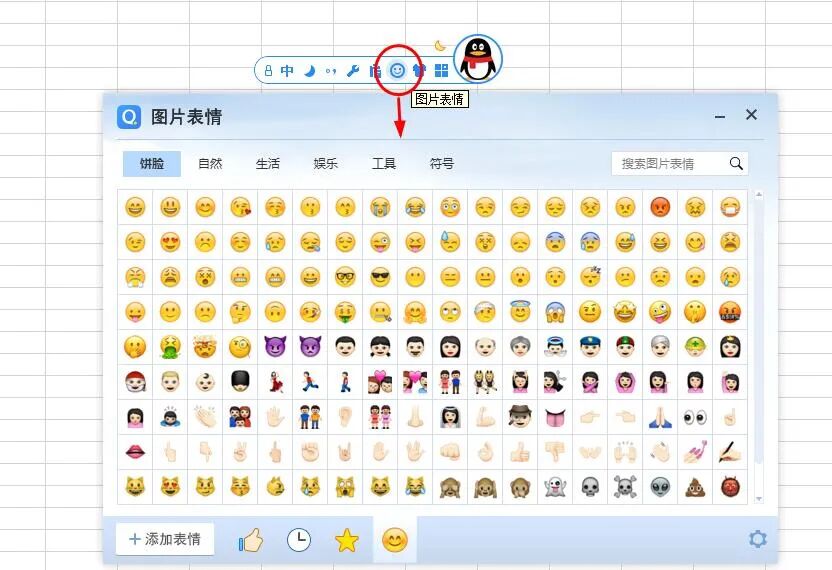832x570 pixels.
Task: Insert the nose emoji
Action: pyautogui.click(x=415, y=417)
